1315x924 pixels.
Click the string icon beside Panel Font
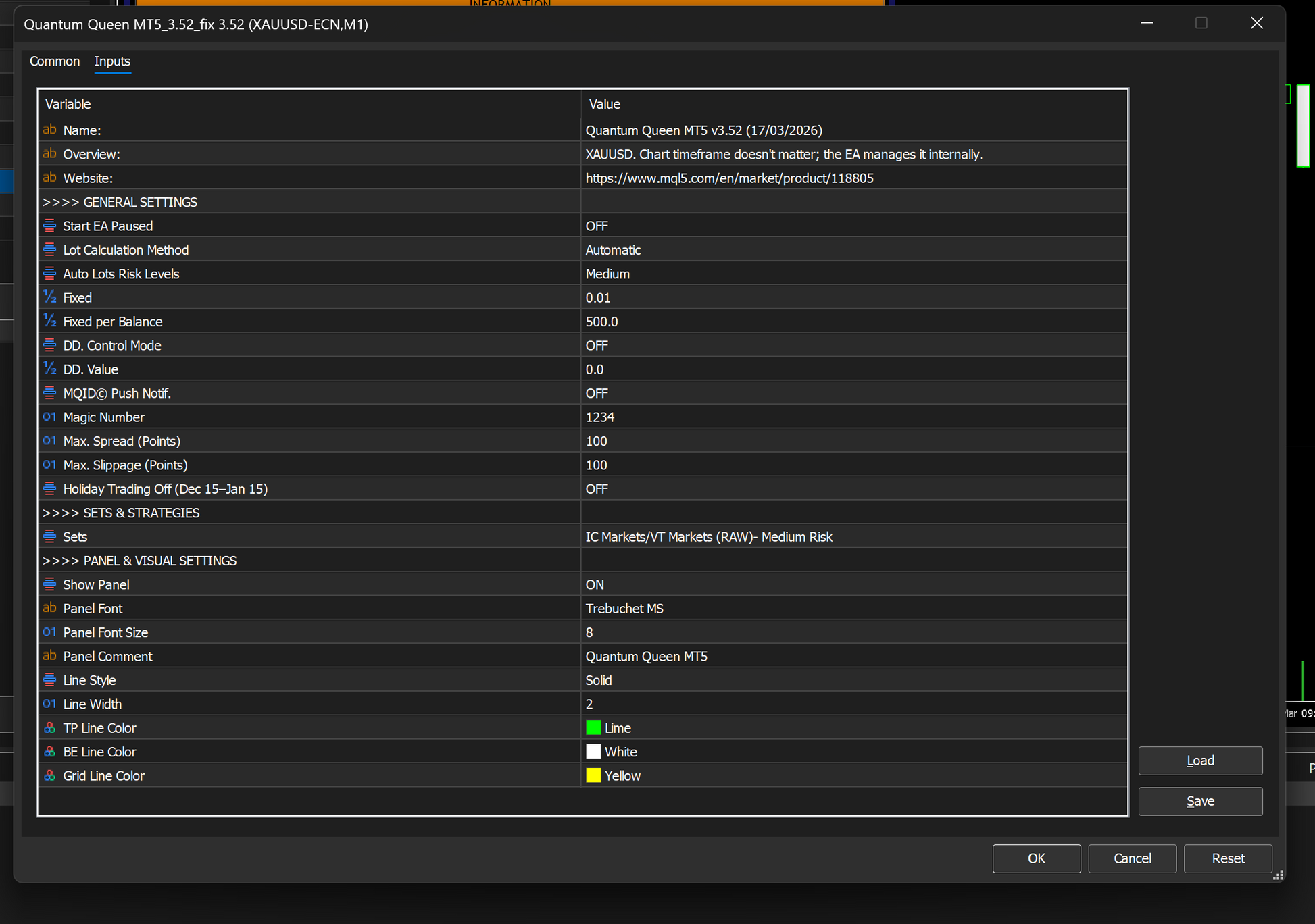(x=49, y=608)
